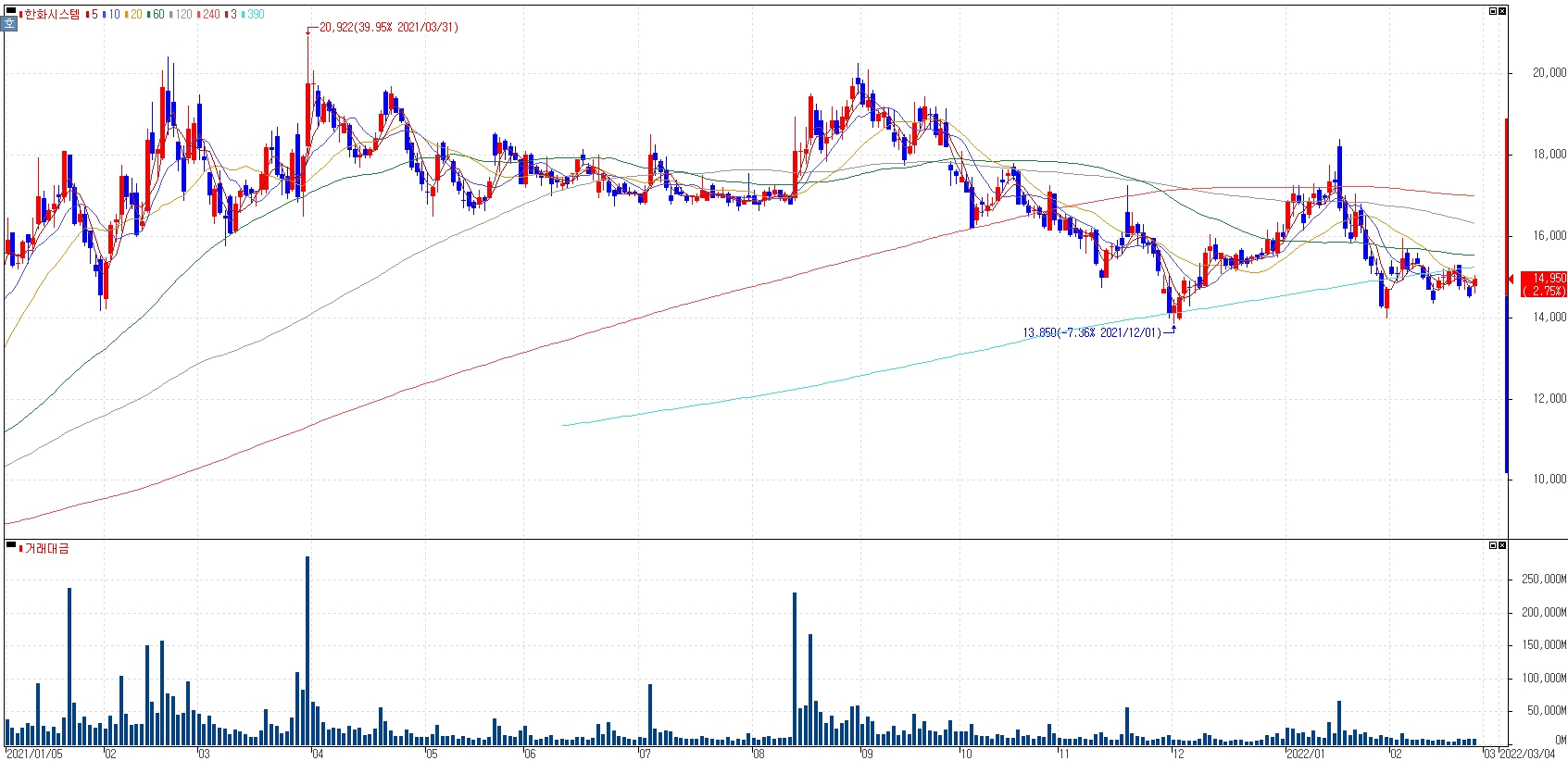Click the 20,922 high price annotation
This screenshot has height=761, width=1568.
pos(388,27)
